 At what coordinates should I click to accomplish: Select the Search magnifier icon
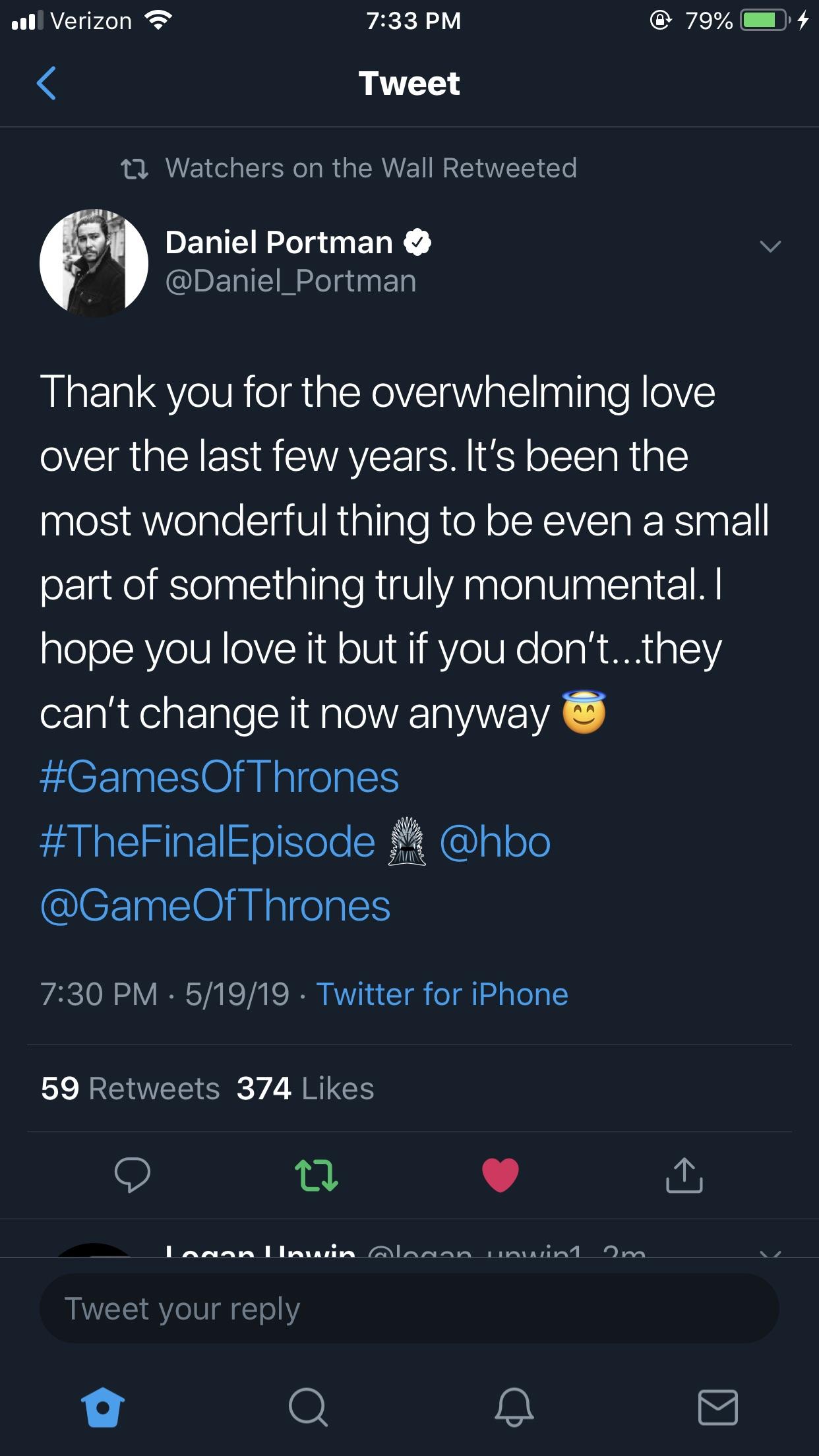pos(307,1407)
